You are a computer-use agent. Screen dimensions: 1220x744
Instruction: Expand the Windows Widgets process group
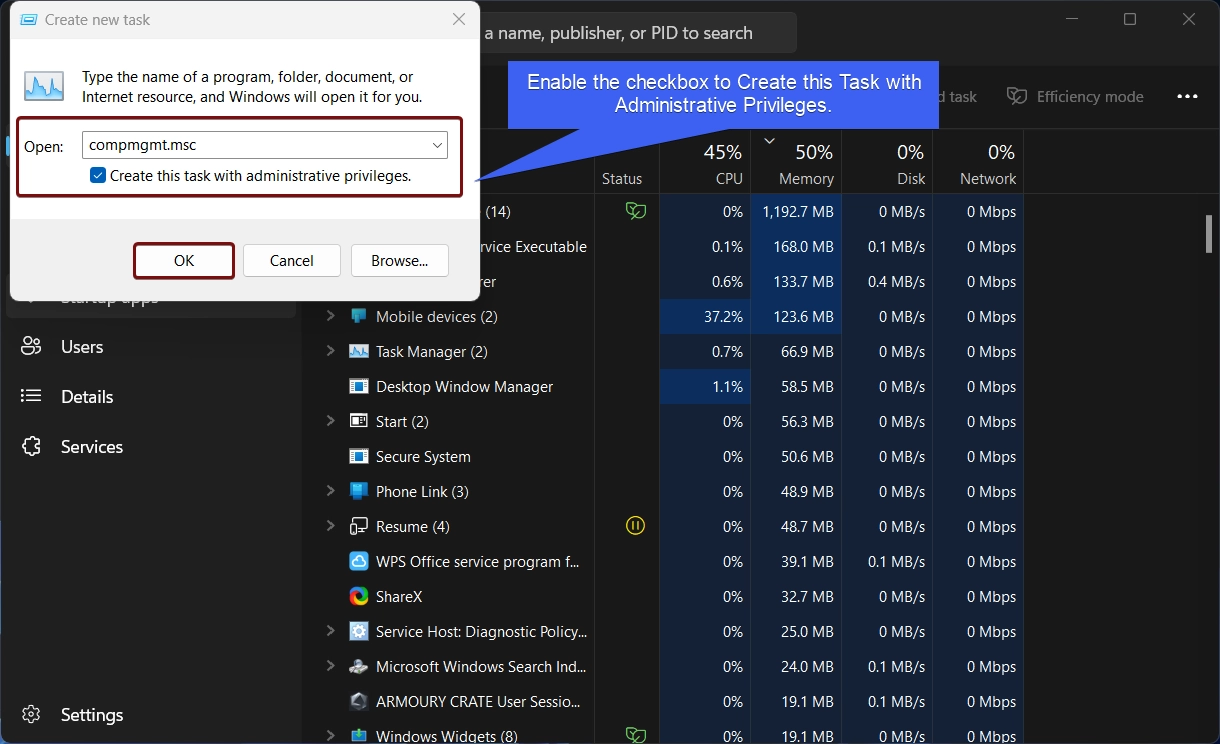(x=331, y=736)
